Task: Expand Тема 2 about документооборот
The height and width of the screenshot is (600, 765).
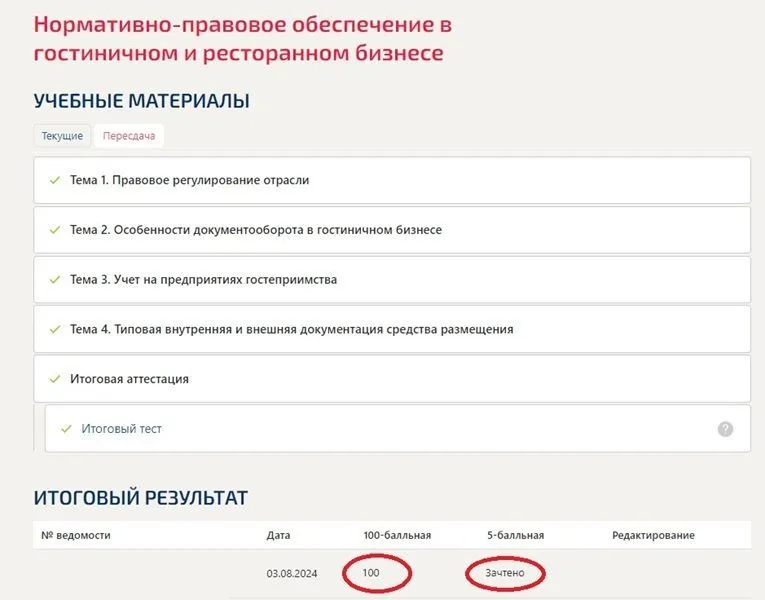Action: (255, 230)
